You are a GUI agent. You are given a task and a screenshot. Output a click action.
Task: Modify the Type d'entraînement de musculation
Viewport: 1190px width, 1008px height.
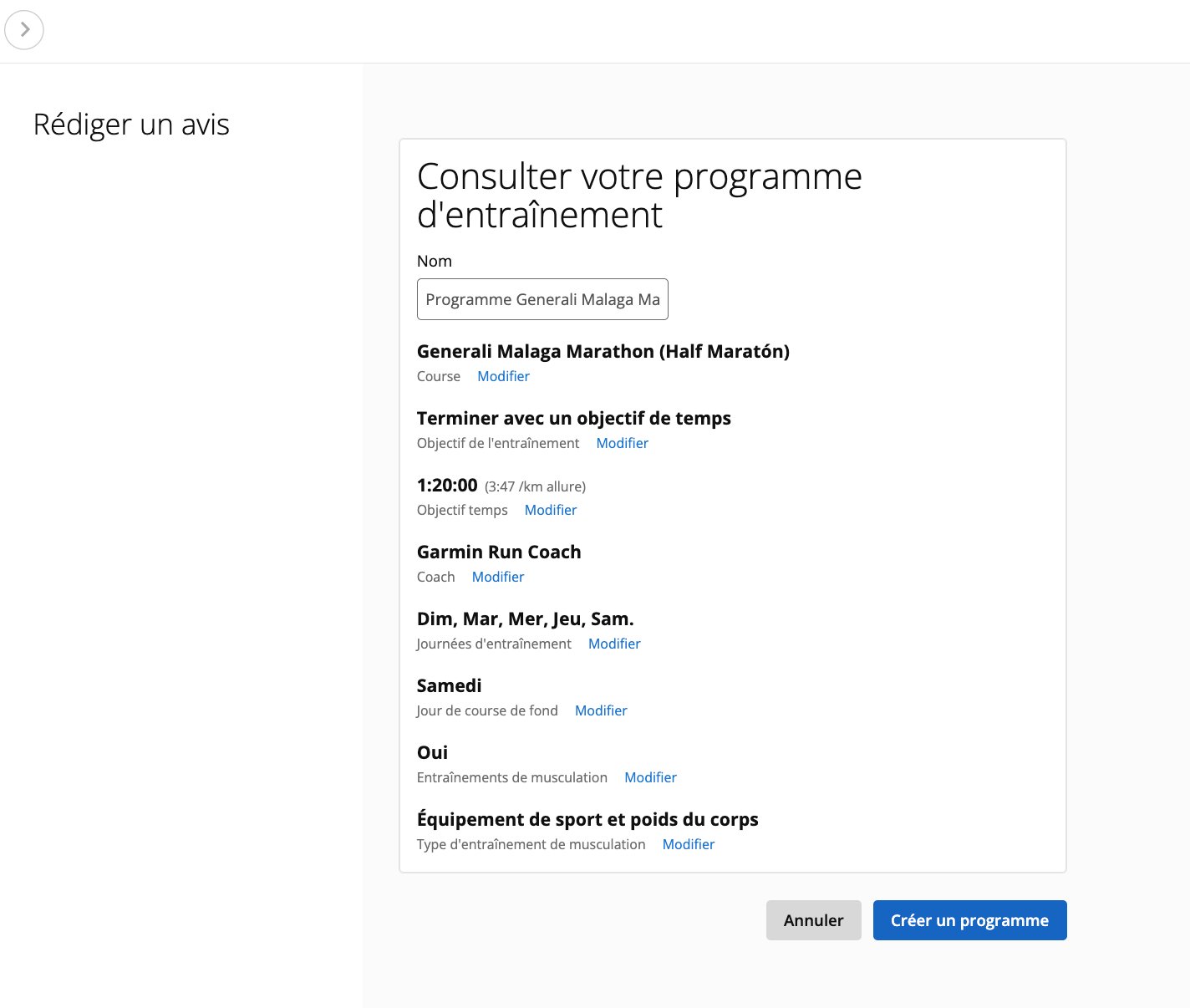pos(689,844)
